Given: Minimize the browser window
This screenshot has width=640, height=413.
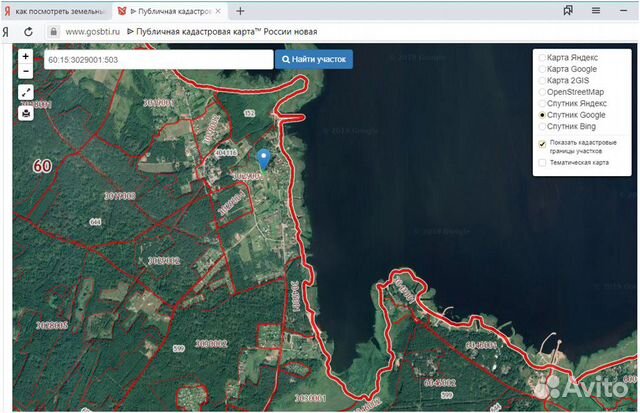Looking at the screenshot, I should tap(623, 11).
